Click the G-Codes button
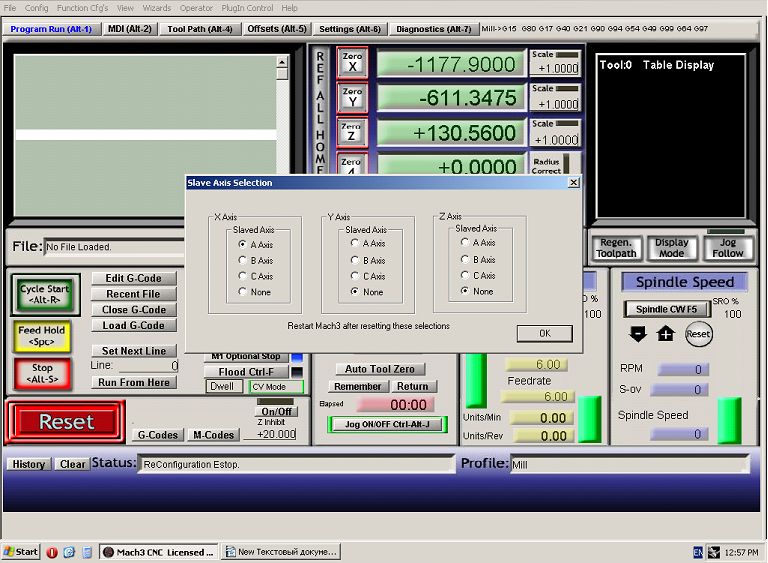 tap(158, 435)
